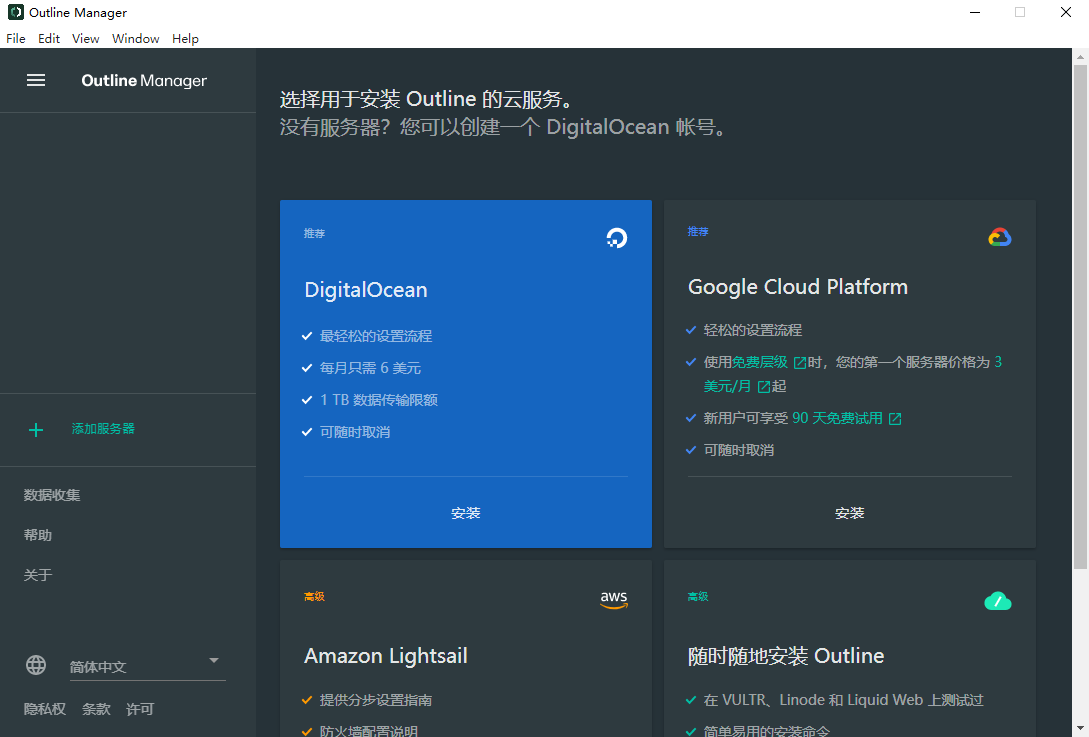Click the scrollbar up arrow

point(1080,56)
